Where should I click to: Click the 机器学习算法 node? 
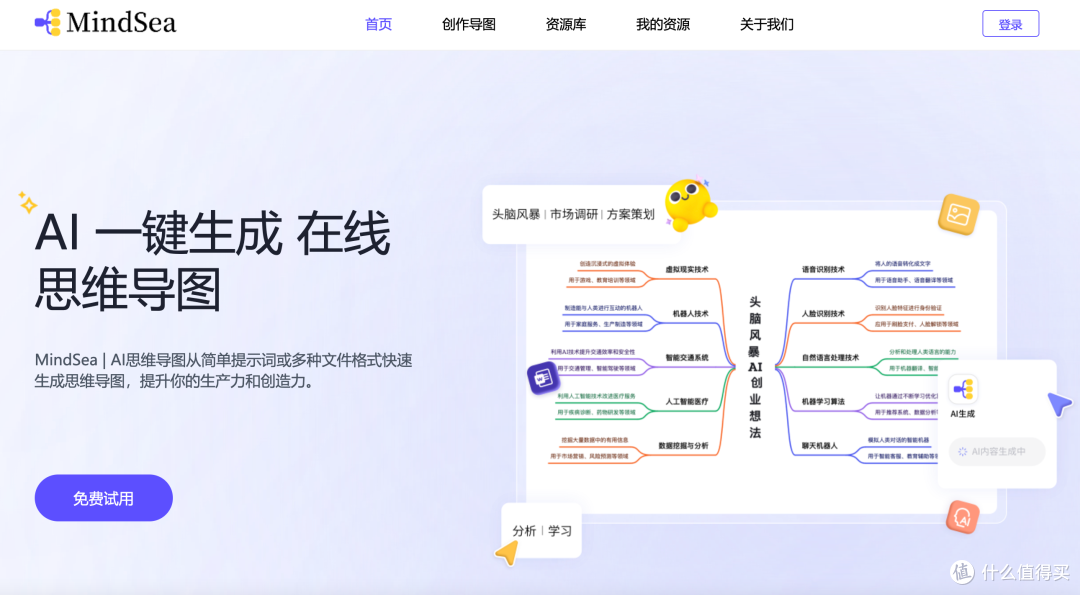[x=823, y=401]
